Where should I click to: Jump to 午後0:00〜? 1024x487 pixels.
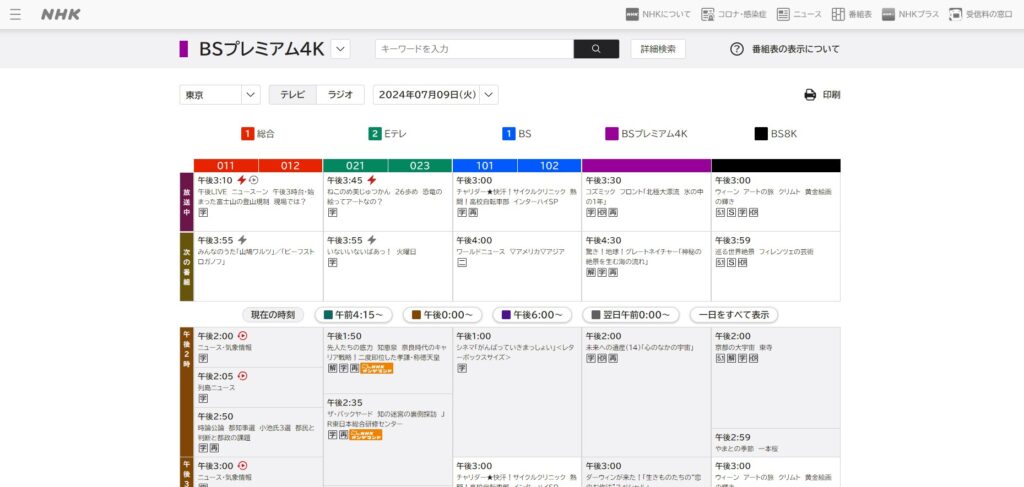pyautogui.click(x=442, y=315)
